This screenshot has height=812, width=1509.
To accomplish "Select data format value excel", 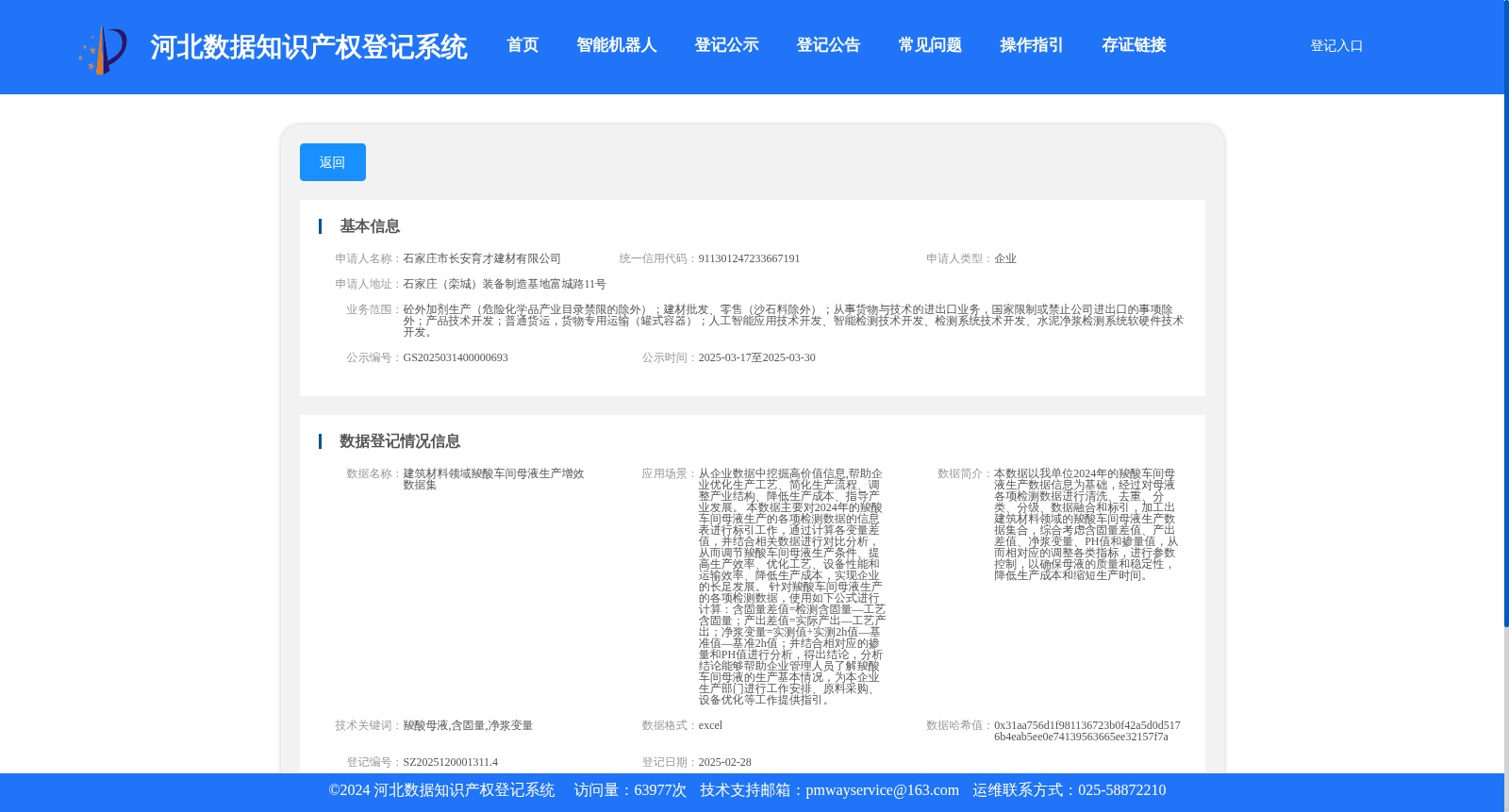I will pos(710,725).
